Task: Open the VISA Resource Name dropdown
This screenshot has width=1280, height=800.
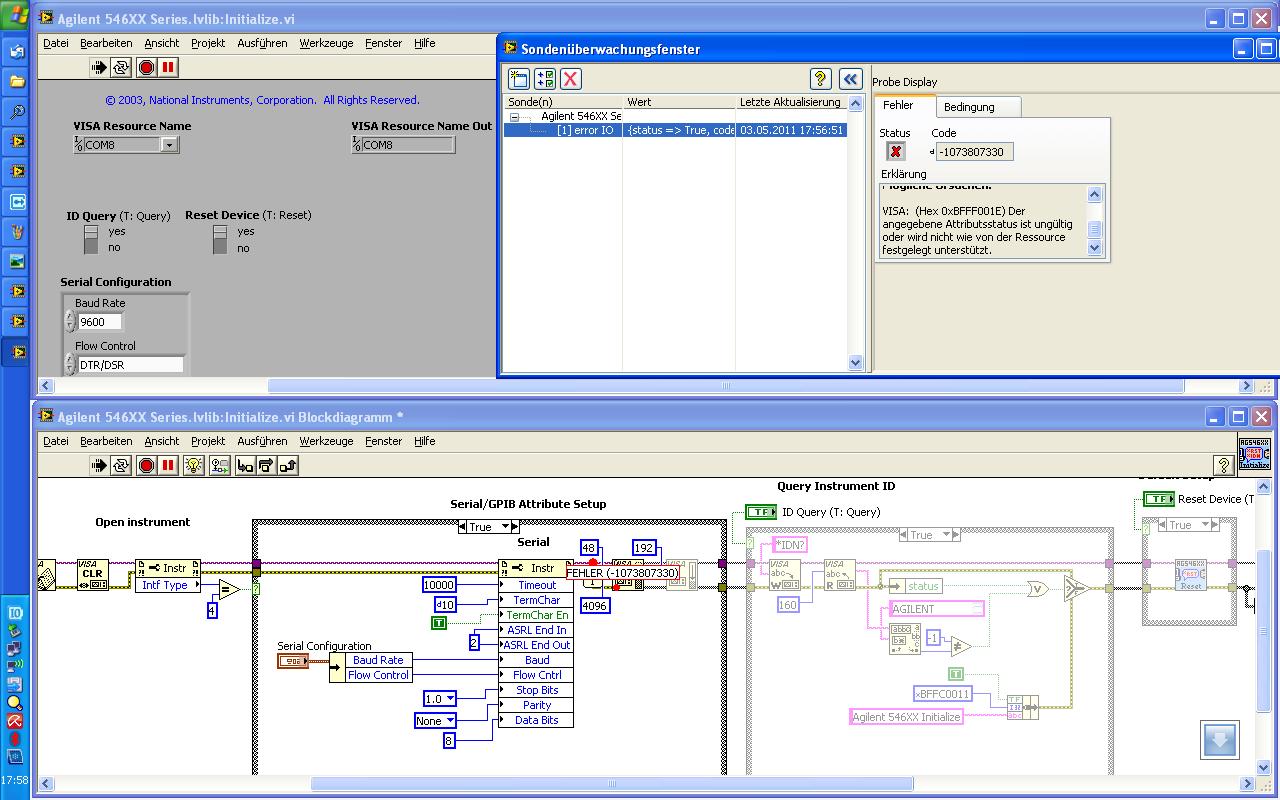Action: pyautogui.click(x=169, y=145)
